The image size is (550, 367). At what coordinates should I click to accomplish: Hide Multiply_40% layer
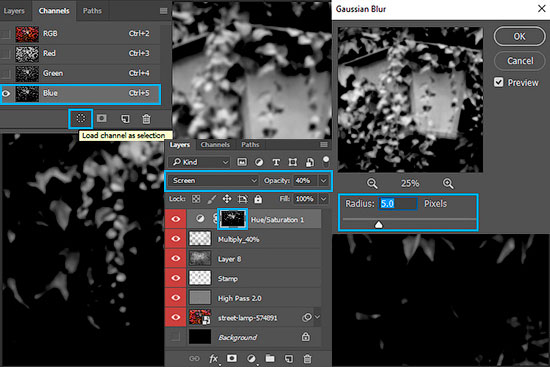[175, 239]
